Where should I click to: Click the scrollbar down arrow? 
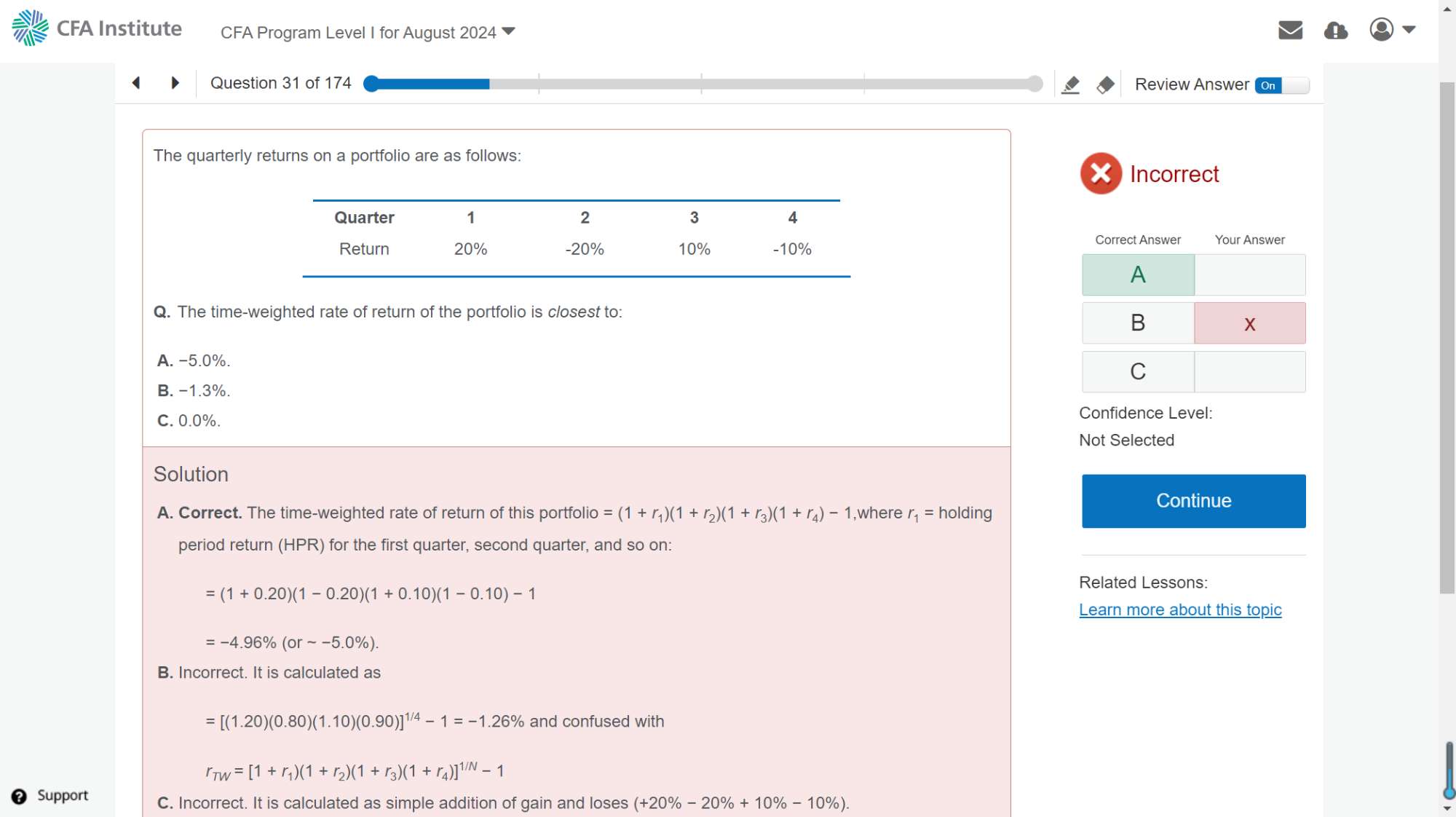pos(1447,808)
